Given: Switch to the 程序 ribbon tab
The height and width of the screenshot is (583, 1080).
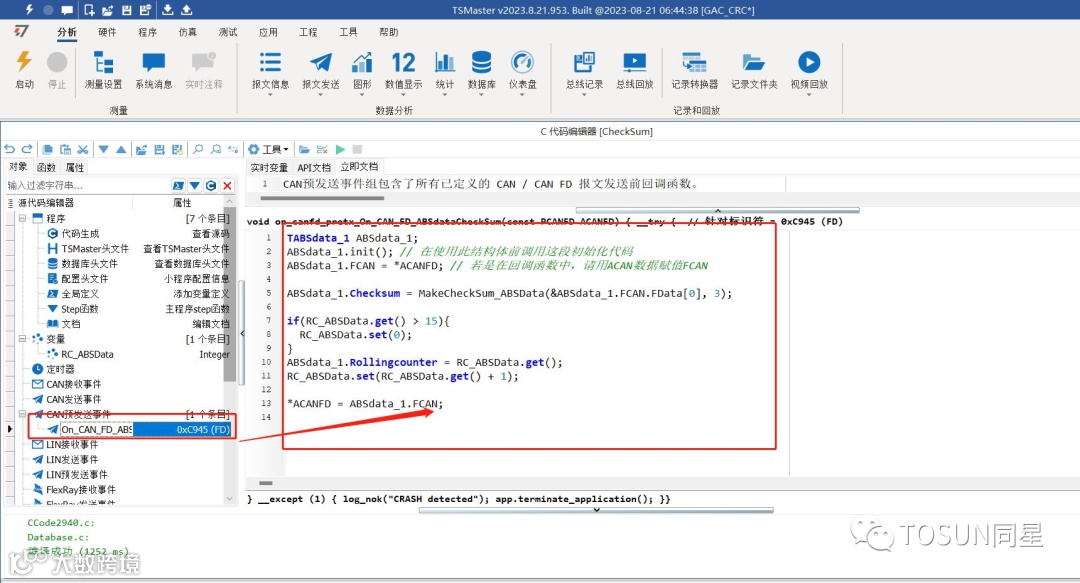Looking at the screenshot, I should [147, 32].
